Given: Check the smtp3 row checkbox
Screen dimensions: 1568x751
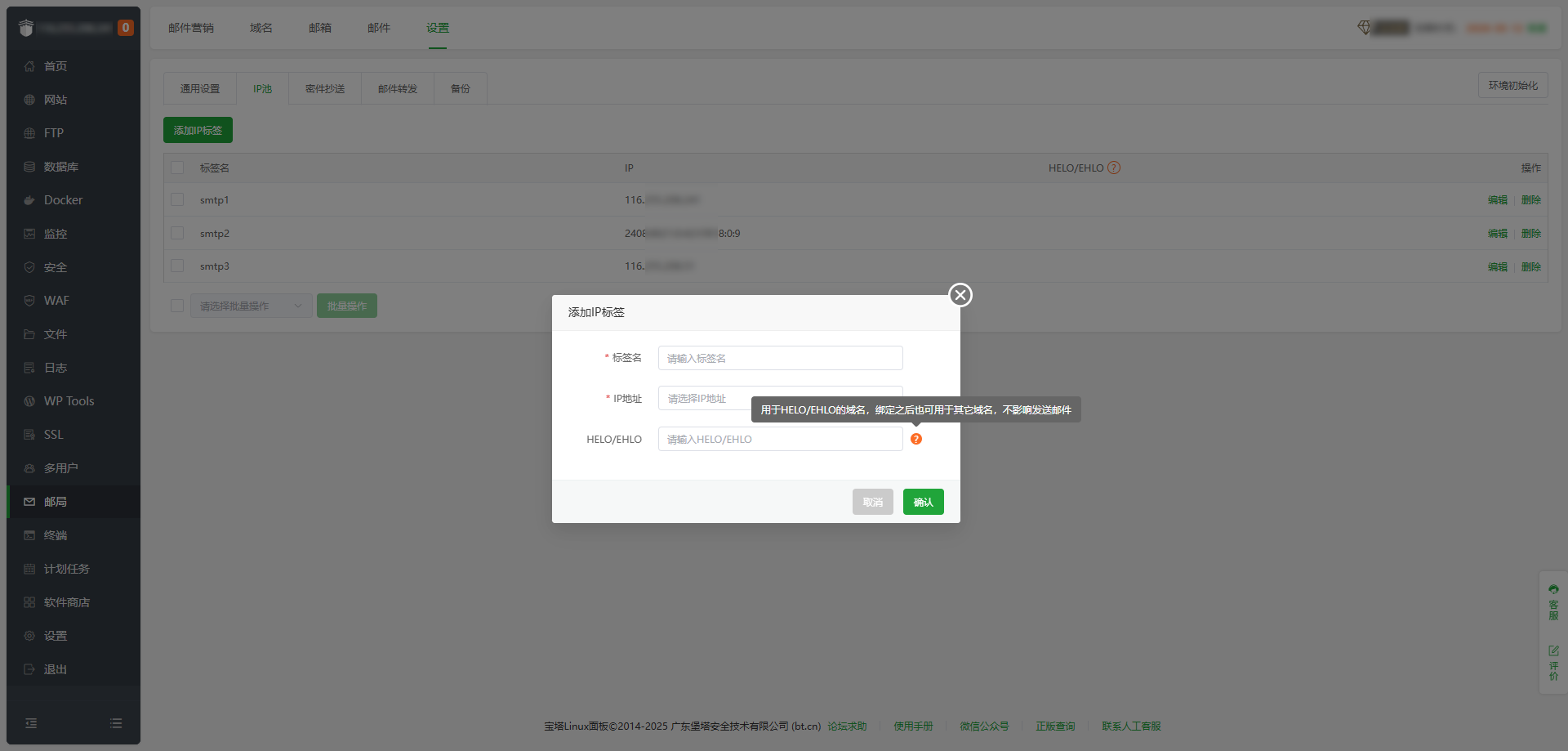Looking at the screenshot, I should pos(177,266).
